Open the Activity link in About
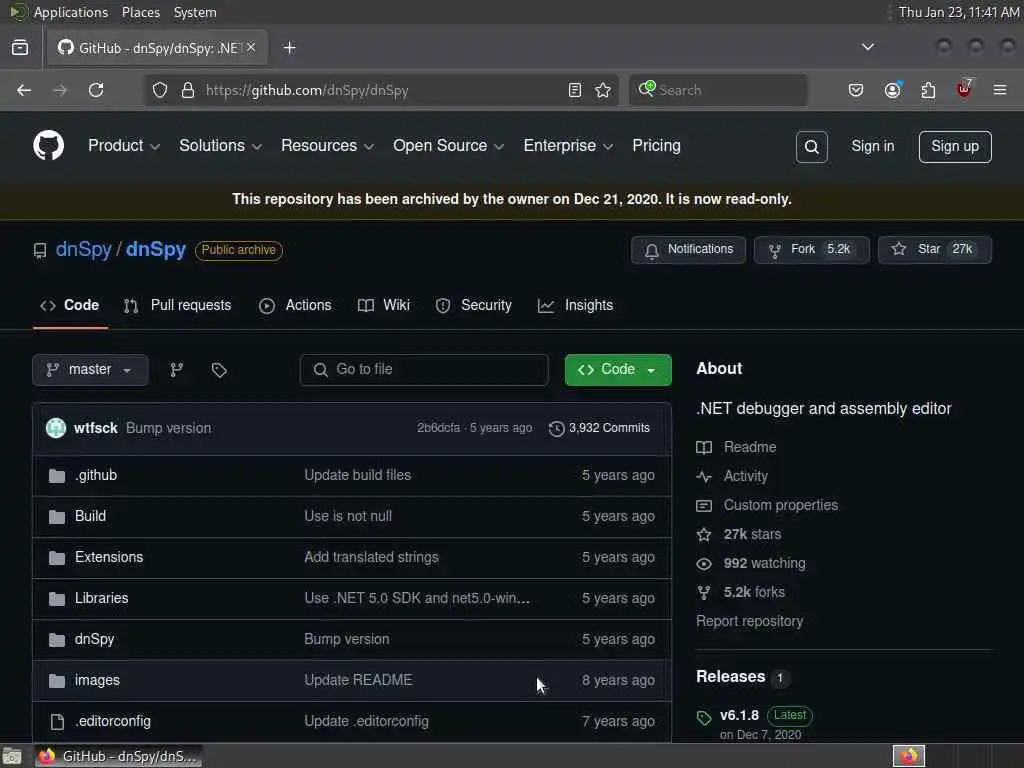Image resolution: width=1024 pixels, height=768 pixels. 732,476
